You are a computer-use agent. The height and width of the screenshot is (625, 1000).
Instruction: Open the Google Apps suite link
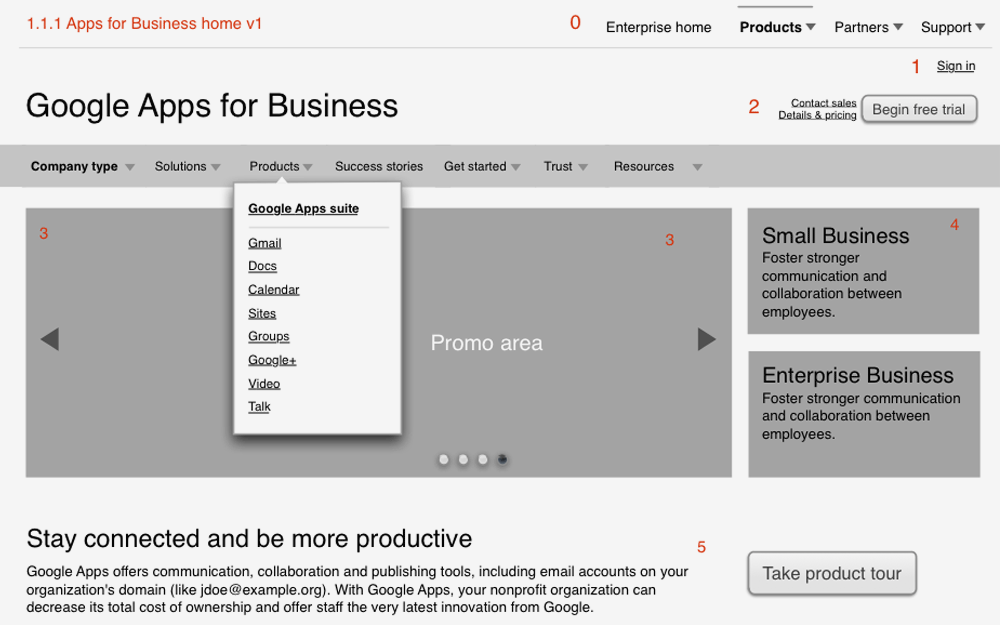coord(303,208)
